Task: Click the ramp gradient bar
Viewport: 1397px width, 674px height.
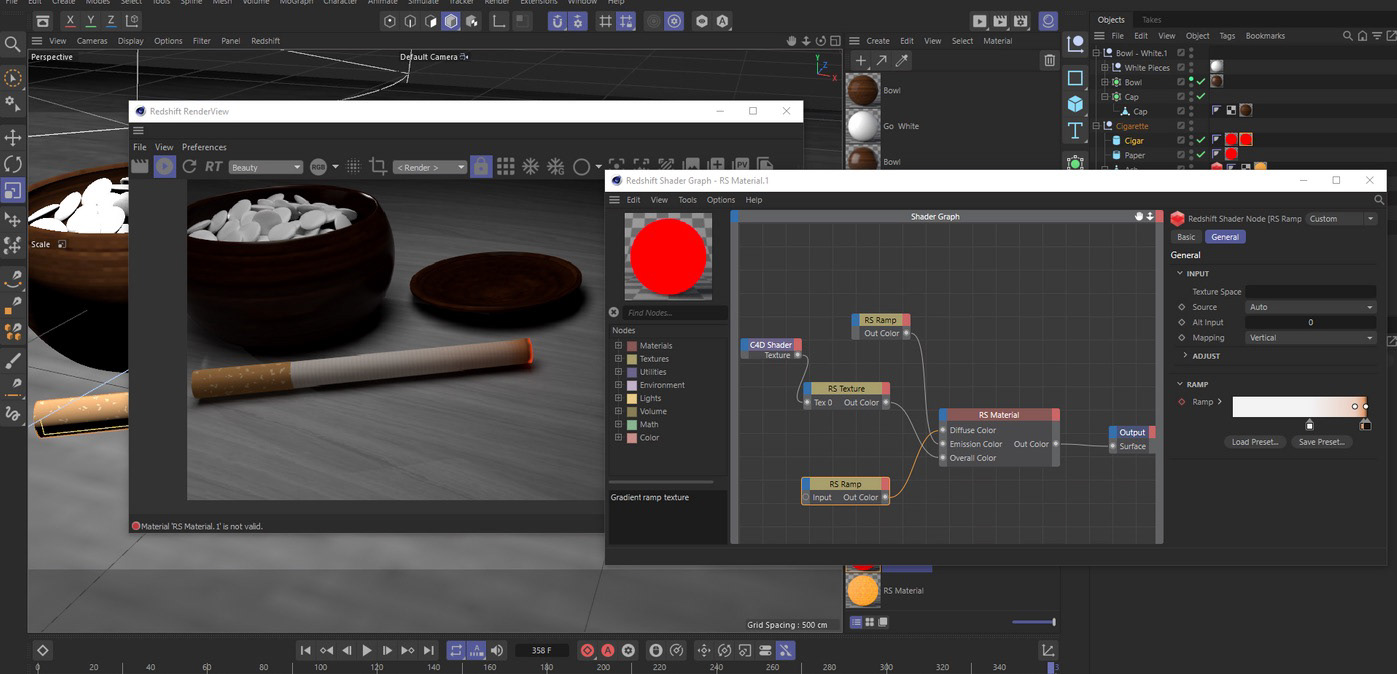Action: click(x=1301, y=406)
